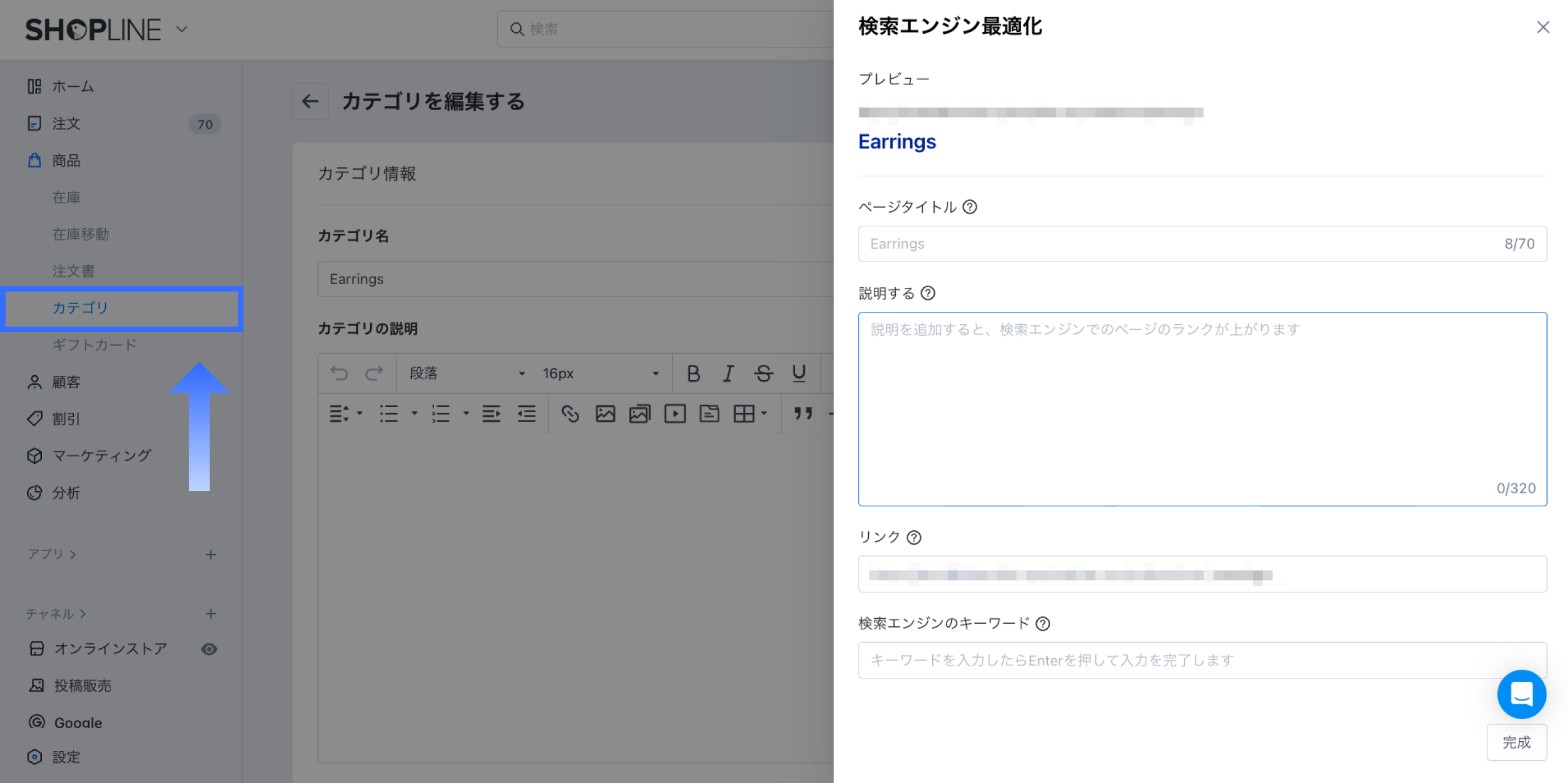Viewport: 1568px width, 783px height.
Task: Focus the search engine keyword field
Action: (x=1202, y=660)
